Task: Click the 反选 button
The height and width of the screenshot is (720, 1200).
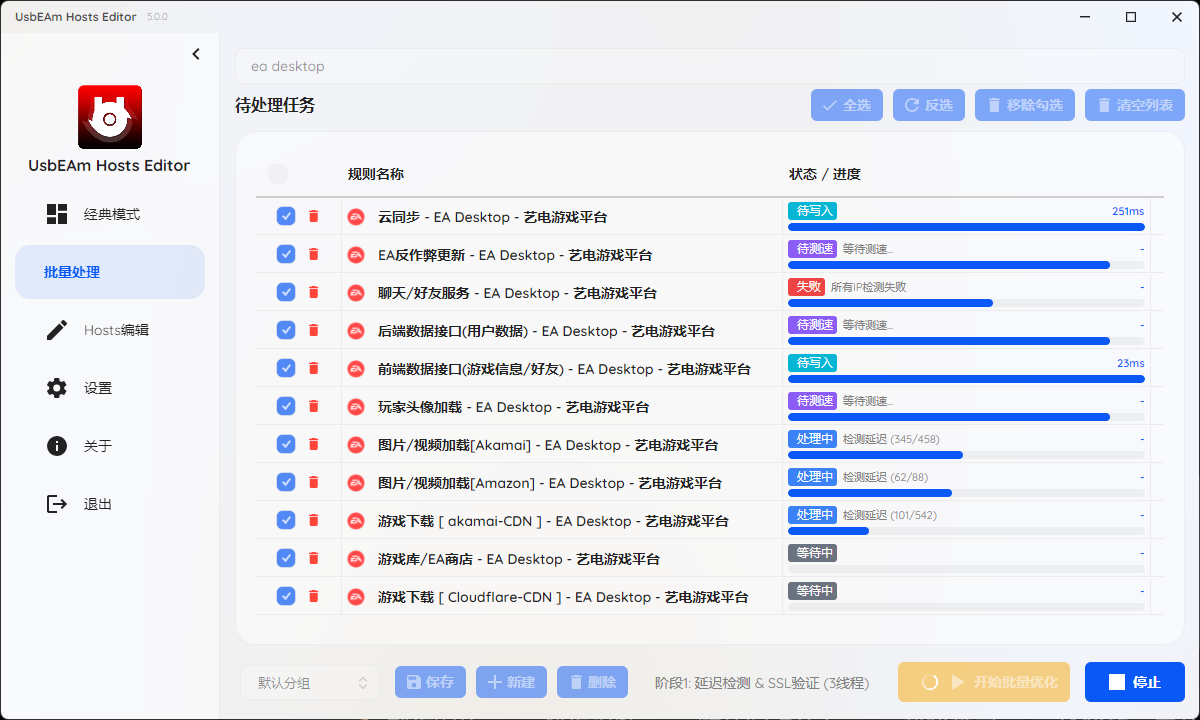Action: pos(929,105)
